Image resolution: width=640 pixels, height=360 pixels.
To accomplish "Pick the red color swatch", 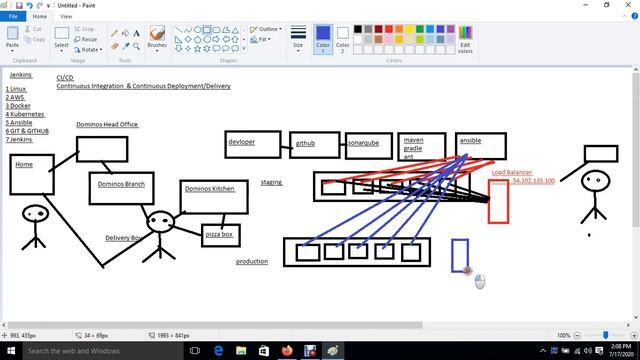I will point(389,29).
